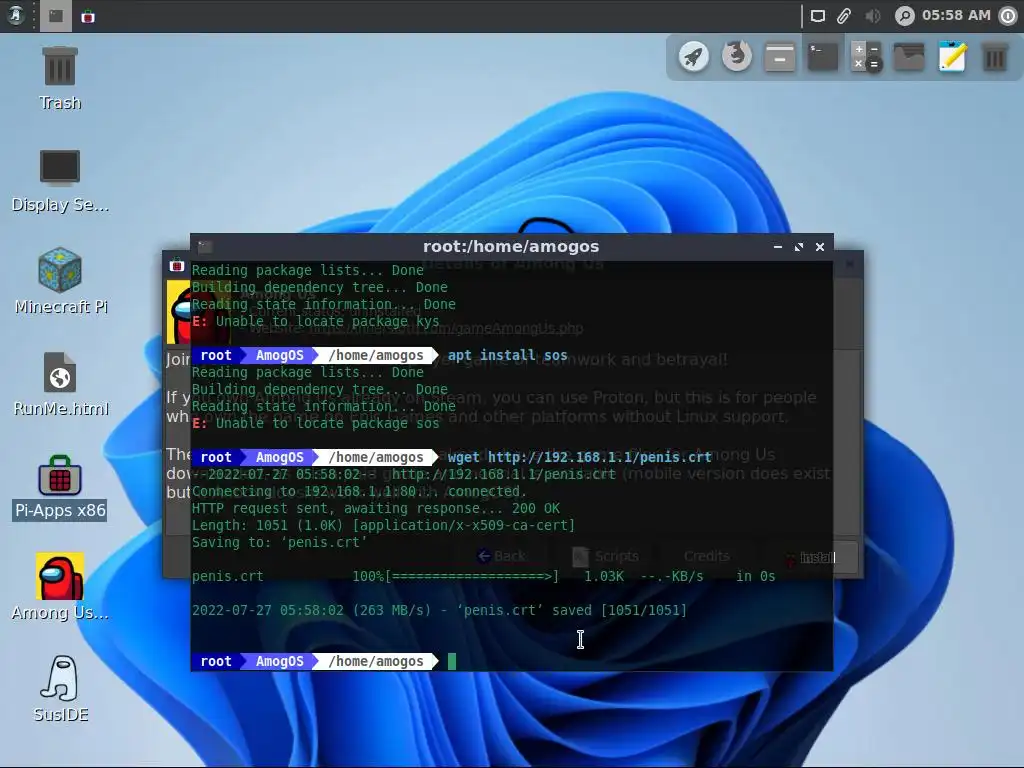Click the terminal title 'root:/home/amogos'
1024x768 pixels.
[511, 246]
